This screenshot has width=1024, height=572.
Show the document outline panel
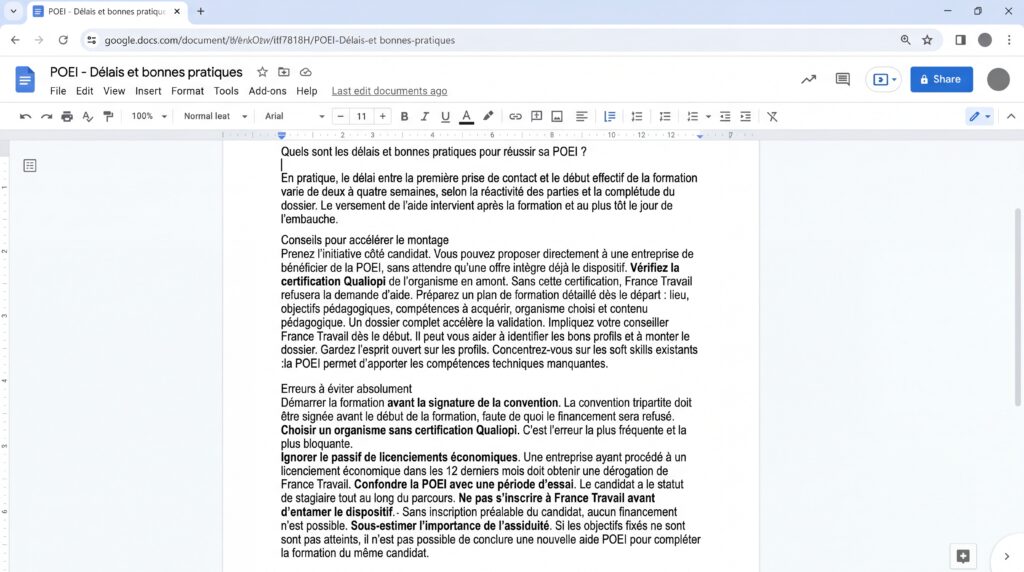(x=29, y=165)
